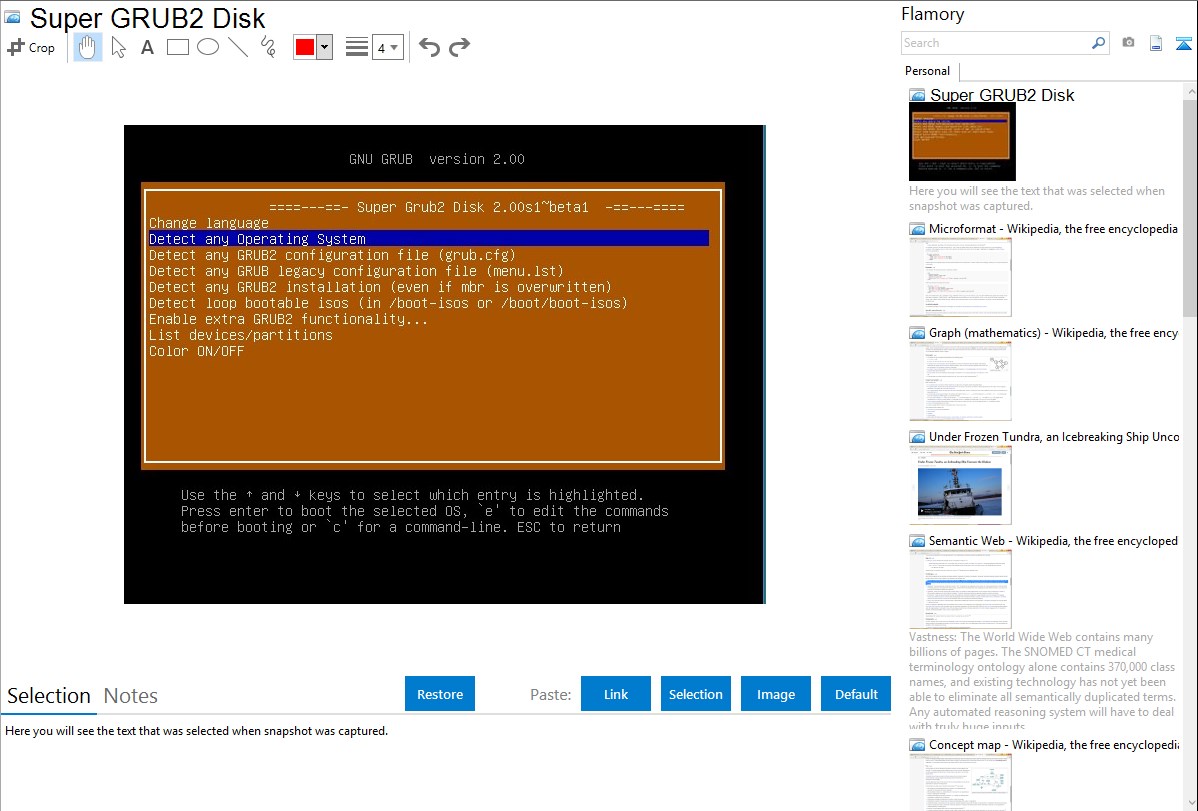Click the 'Here you will see' selection text
This screenshot has width=1198, height=811.
[x=196, y=732]
